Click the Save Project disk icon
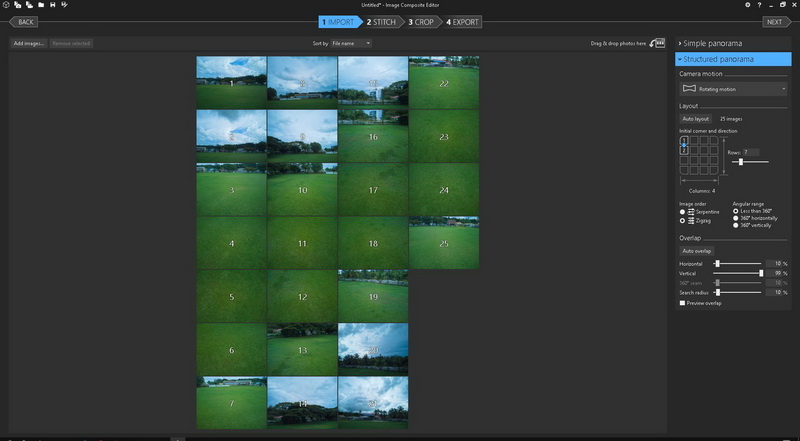Screen dimensions: 800x441 [x=53, y=5]
